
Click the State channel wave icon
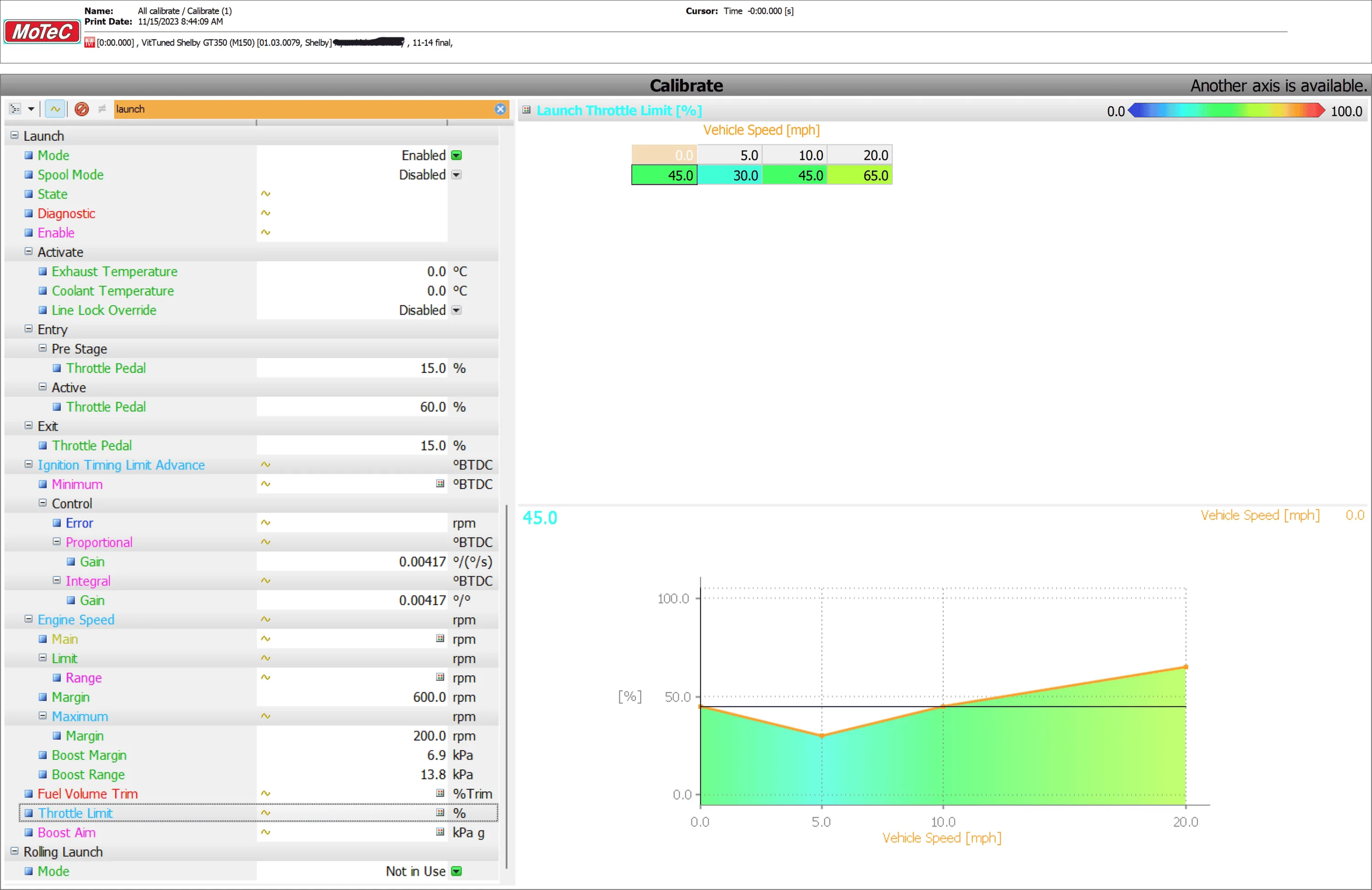[x=266, y=193]
